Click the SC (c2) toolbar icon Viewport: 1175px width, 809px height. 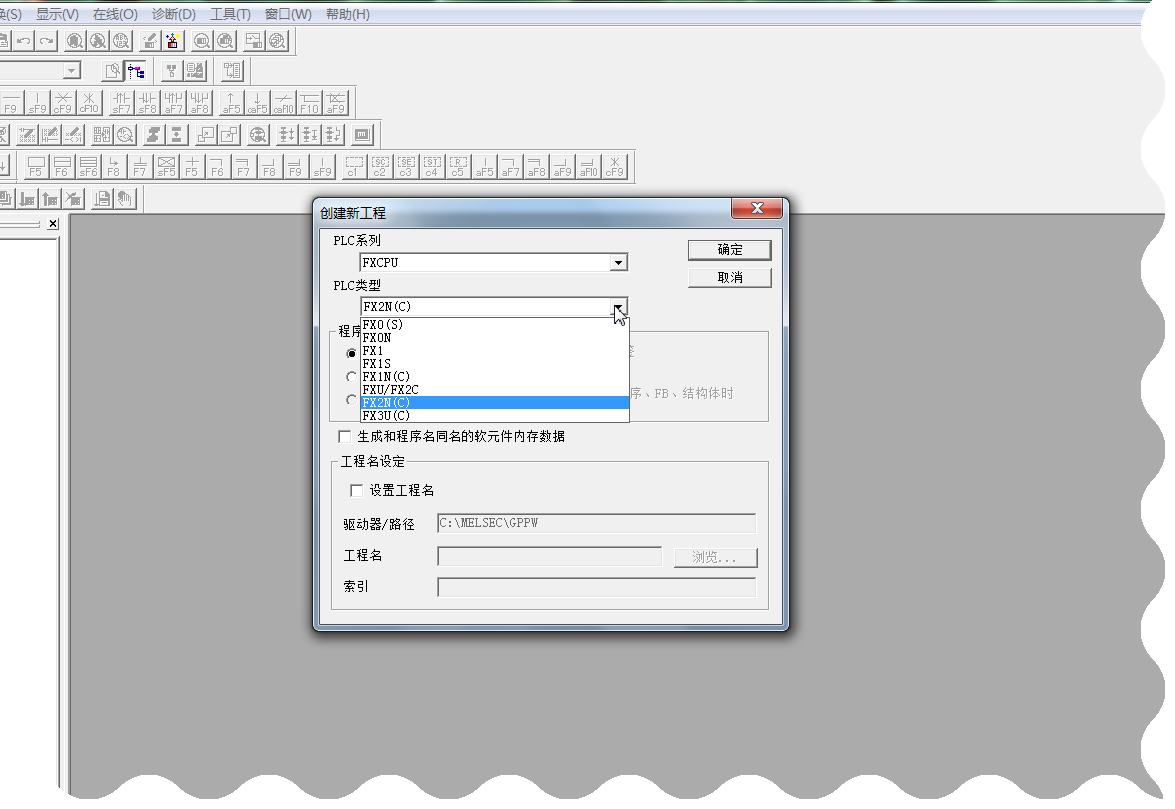tap(380, 166)
